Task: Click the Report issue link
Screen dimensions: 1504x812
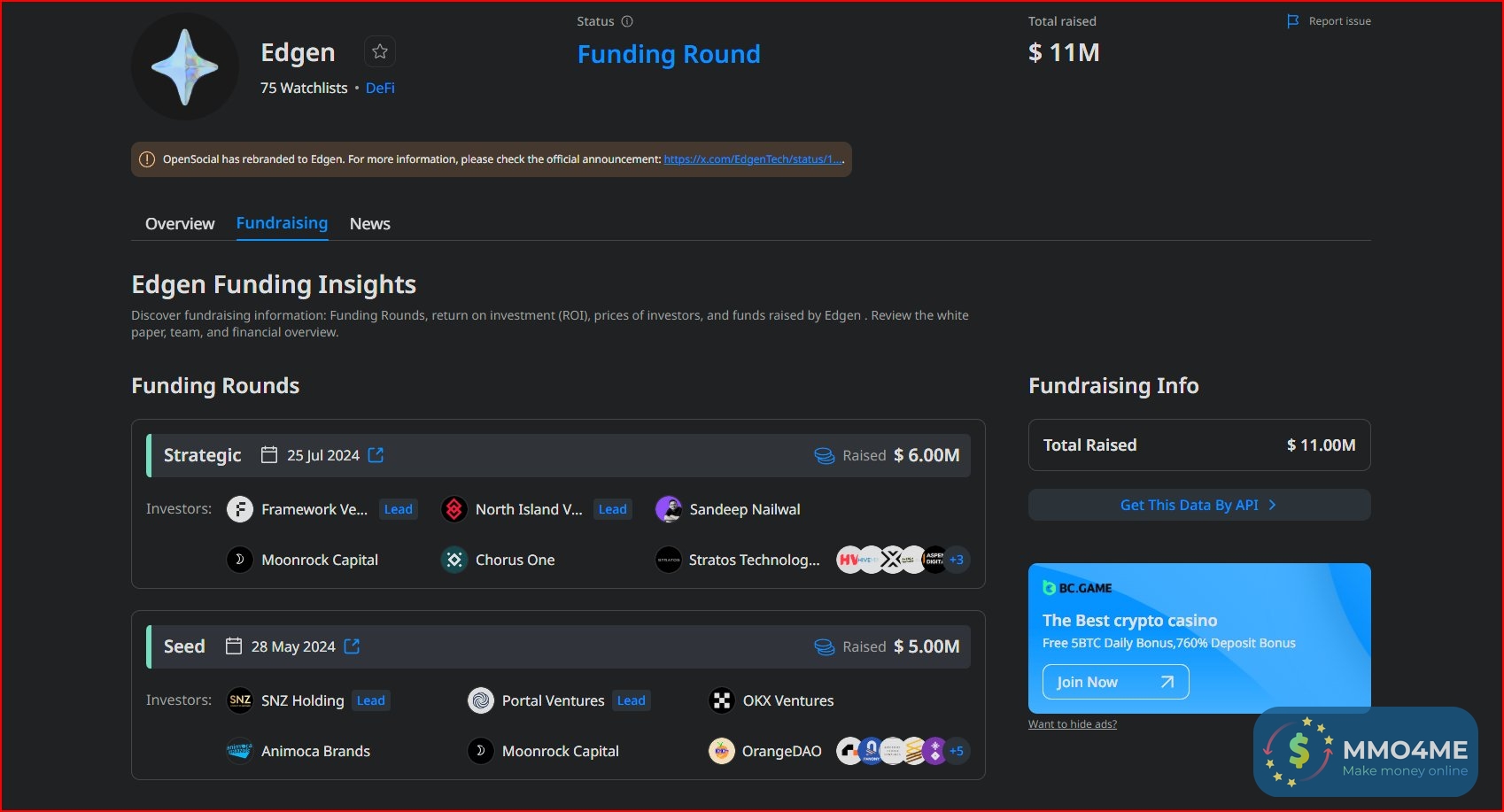Action: [x=1339, y=21]
